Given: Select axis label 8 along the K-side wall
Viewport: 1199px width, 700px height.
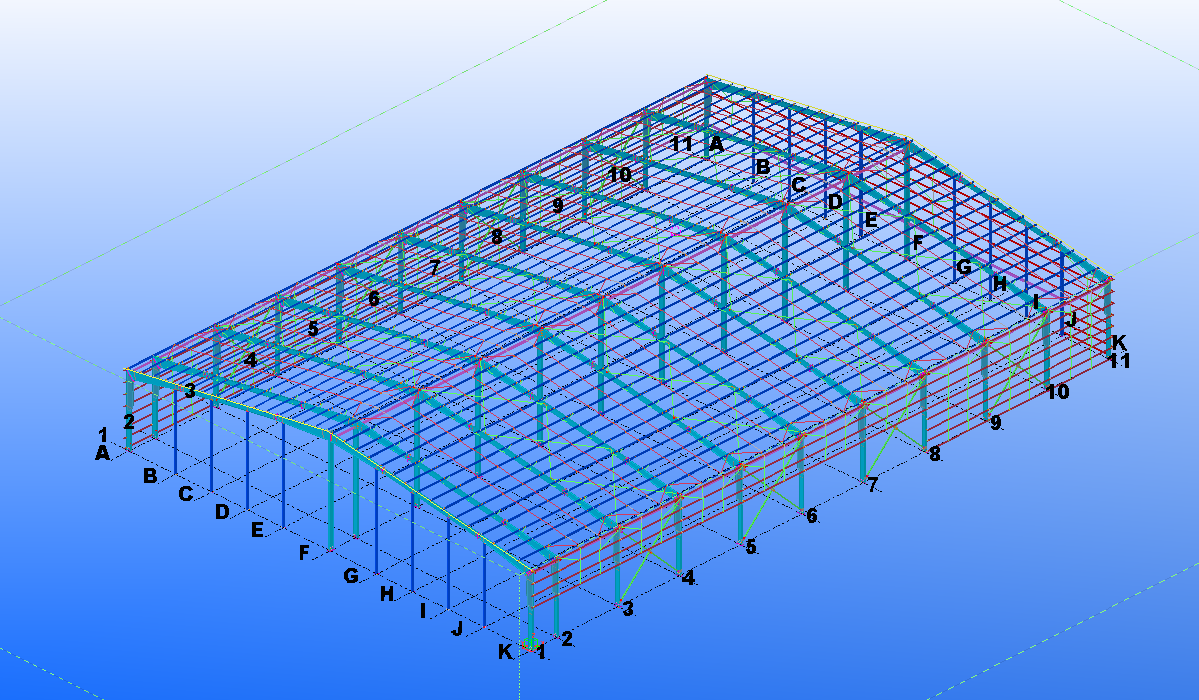Looking at the screenshot, I should [934, 454].
